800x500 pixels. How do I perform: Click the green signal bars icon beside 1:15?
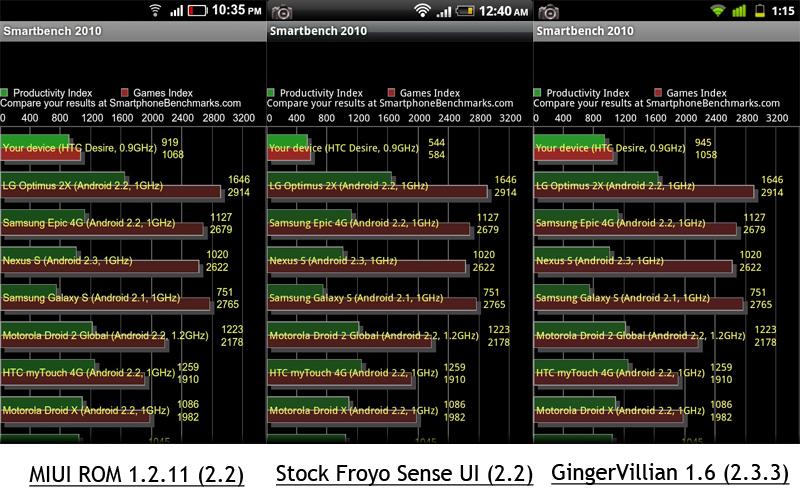[739, 11]
